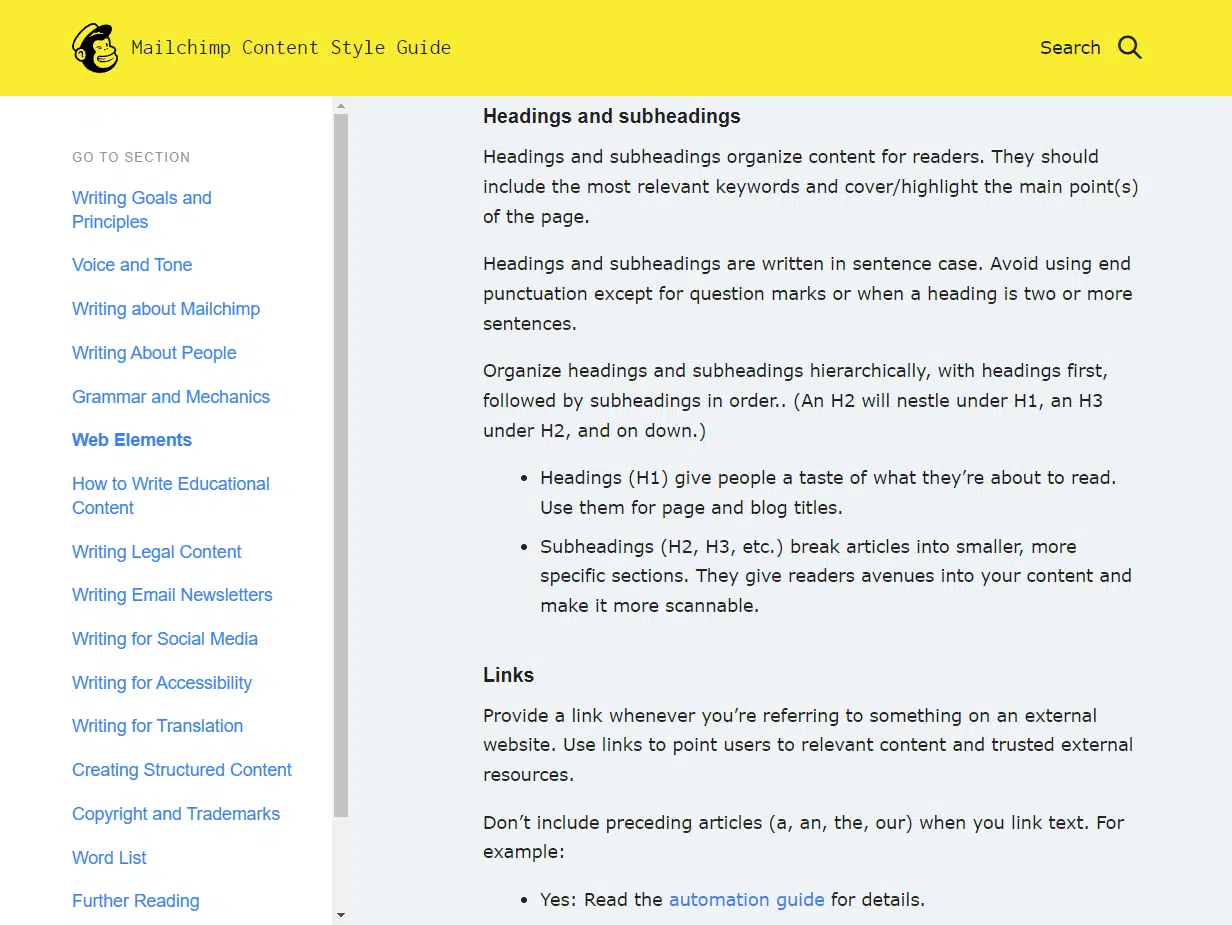Open the Search label in header
The height and width of the screenshot is (925, 1232).
pos(1069,47)
